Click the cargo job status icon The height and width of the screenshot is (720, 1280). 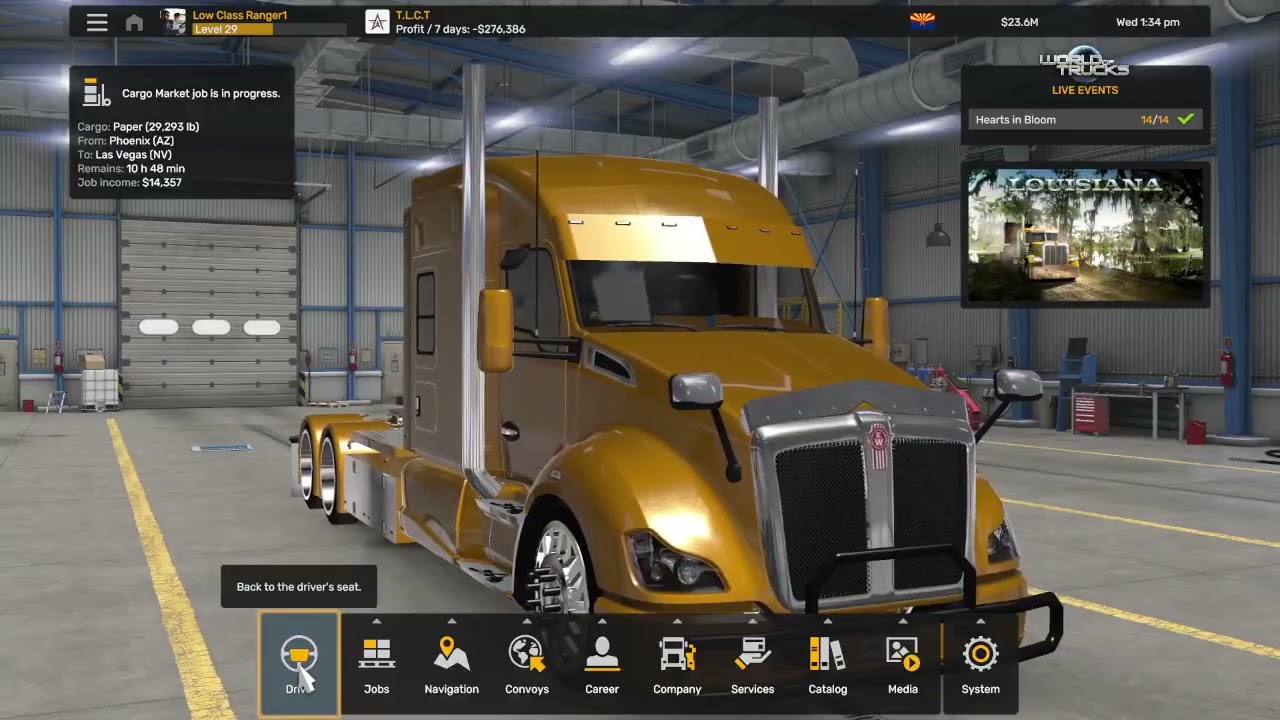[x=97, y=92]
